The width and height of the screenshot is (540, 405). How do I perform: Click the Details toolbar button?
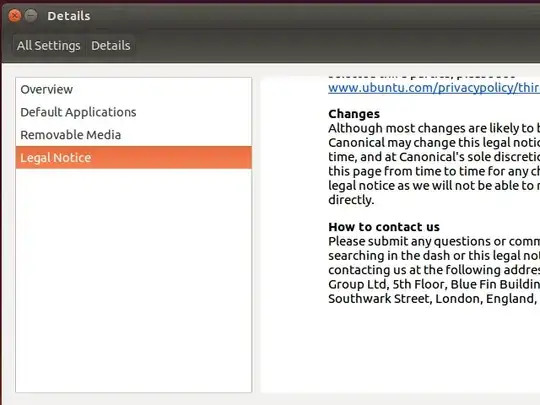click(x=111, y=45)
